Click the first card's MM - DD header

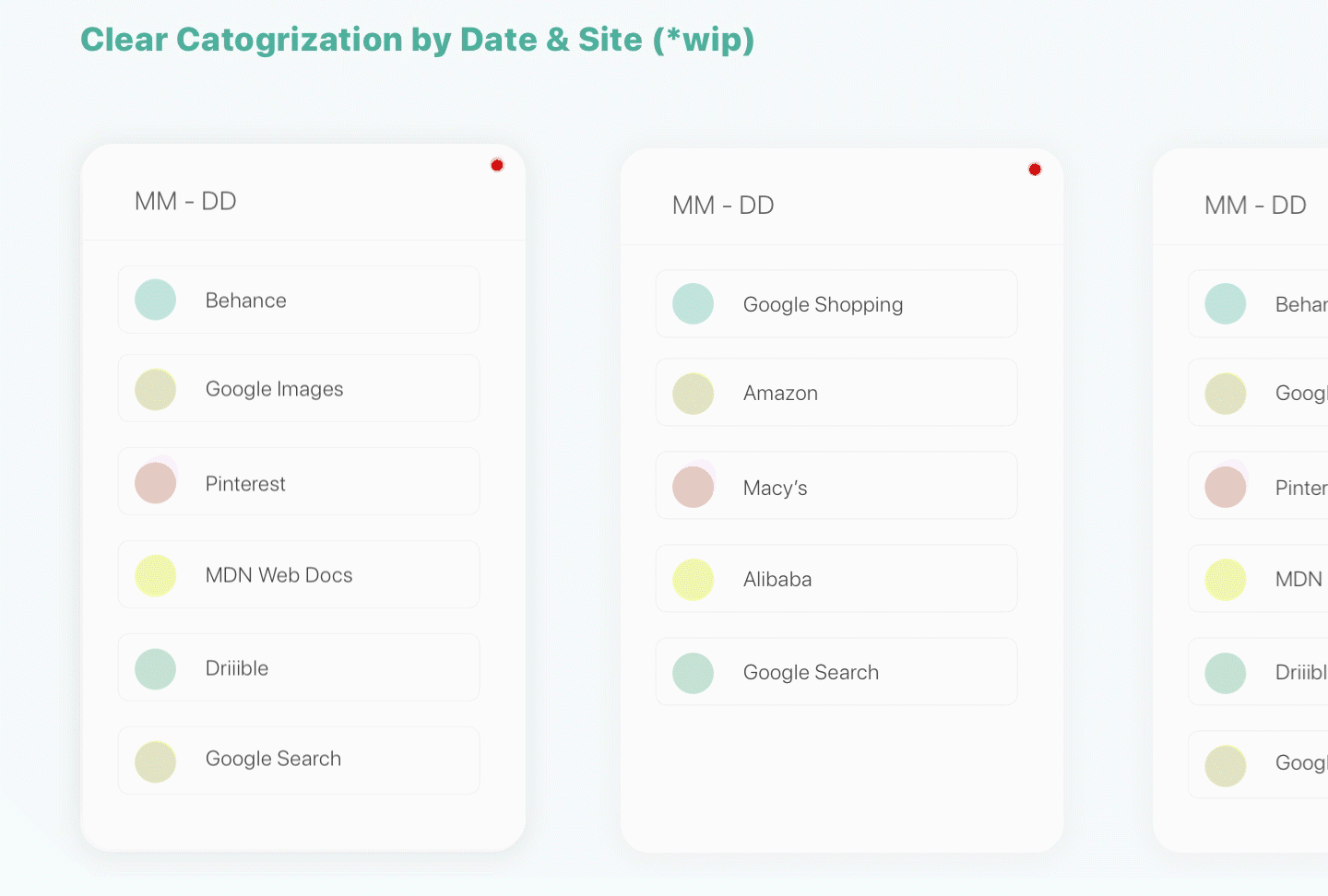pyautogui.click(x=185, y=201)
